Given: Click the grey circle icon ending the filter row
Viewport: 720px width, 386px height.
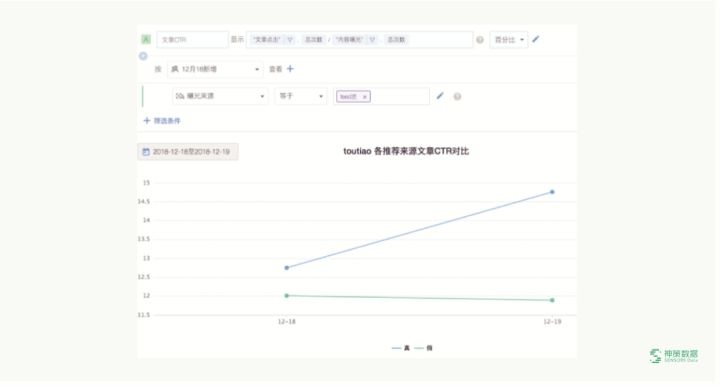Looking at the screenshot, I should [457, 96].
